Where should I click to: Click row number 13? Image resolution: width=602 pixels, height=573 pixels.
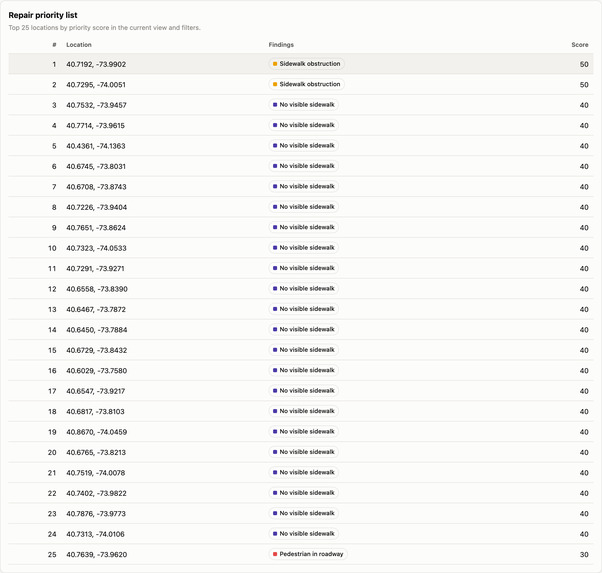point(52,309)
